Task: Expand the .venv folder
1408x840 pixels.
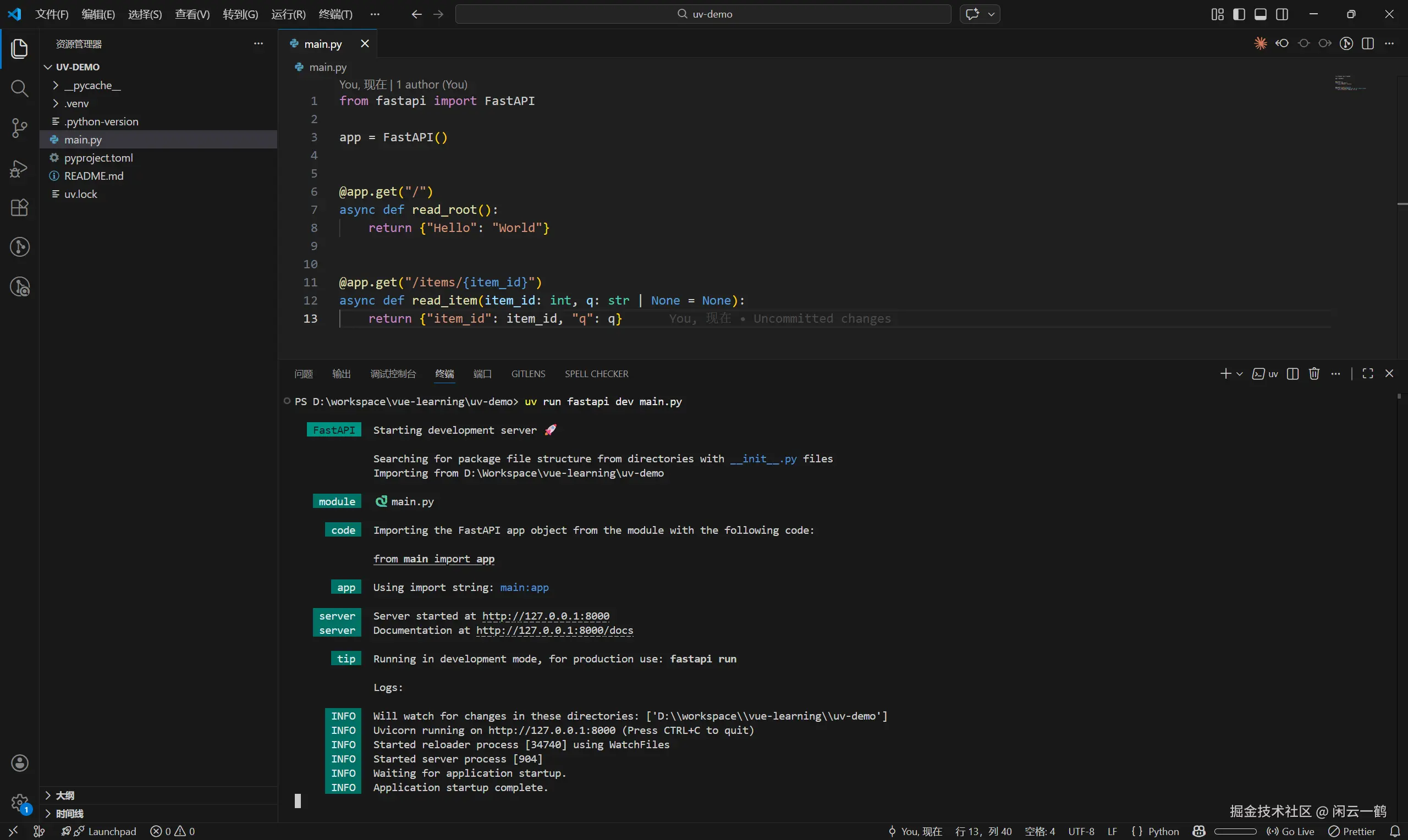Action: point(76,103)
